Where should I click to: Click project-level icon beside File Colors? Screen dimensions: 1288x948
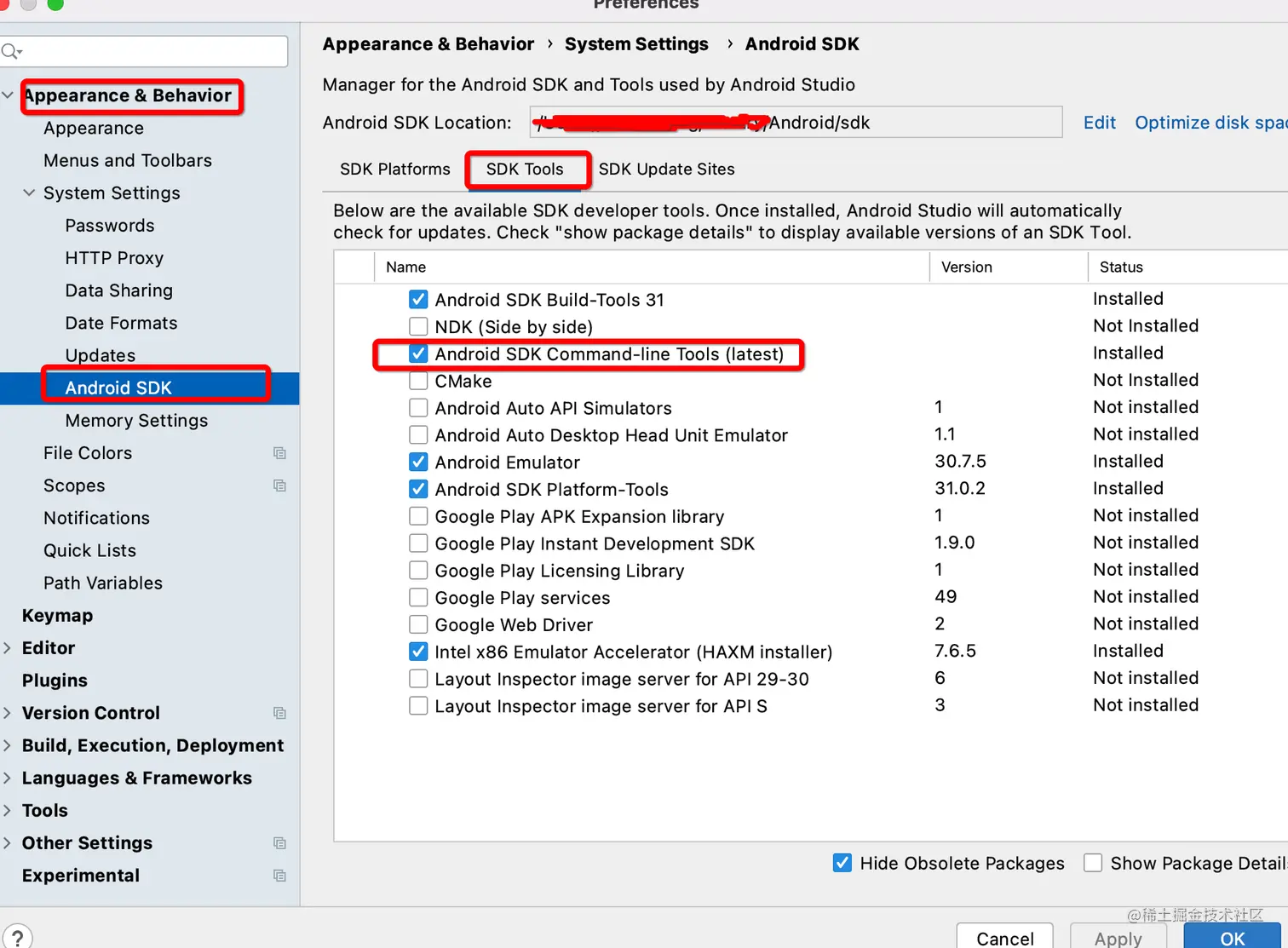tap(279, 453)
